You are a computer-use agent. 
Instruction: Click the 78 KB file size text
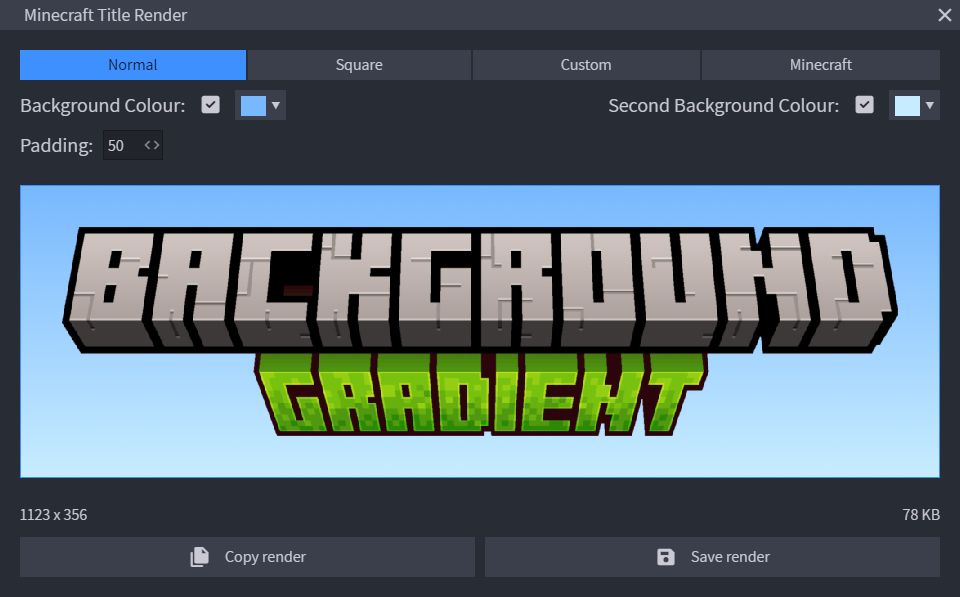[921, 514]
